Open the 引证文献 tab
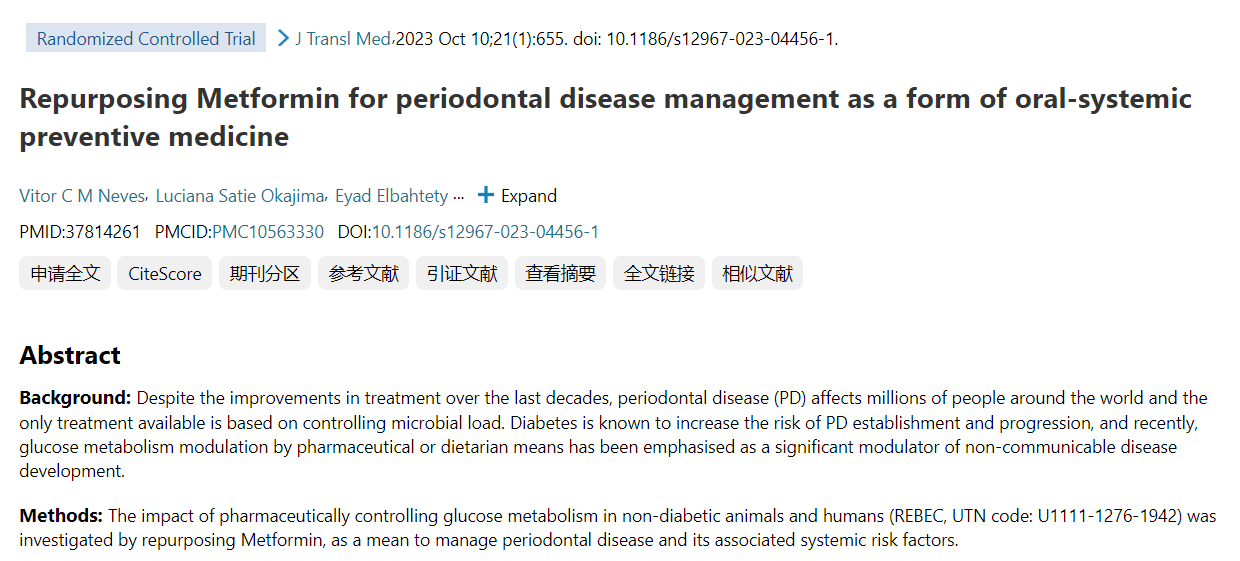The height and width of the screenshot is (561, 1240). (462, 274)
